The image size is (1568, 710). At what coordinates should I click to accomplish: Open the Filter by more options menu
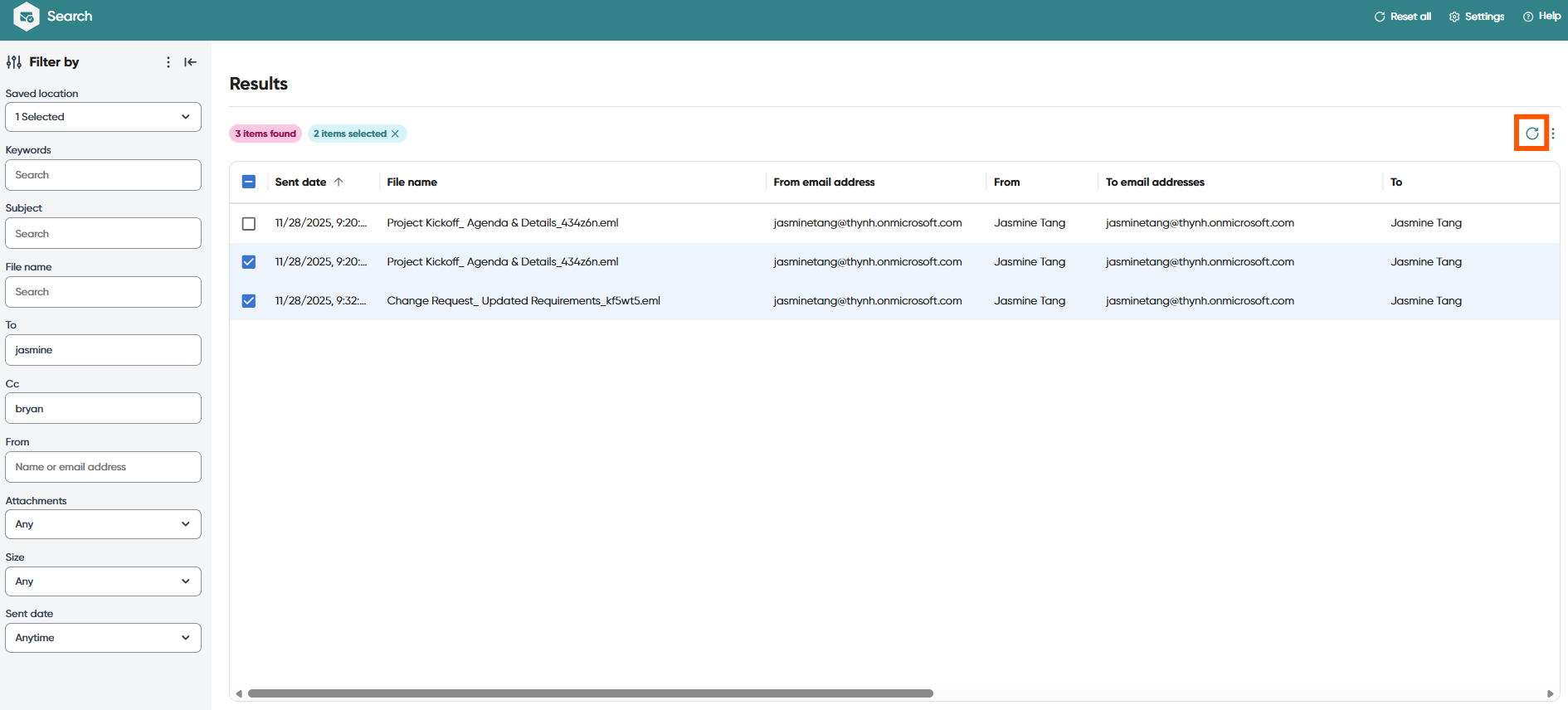168,62
